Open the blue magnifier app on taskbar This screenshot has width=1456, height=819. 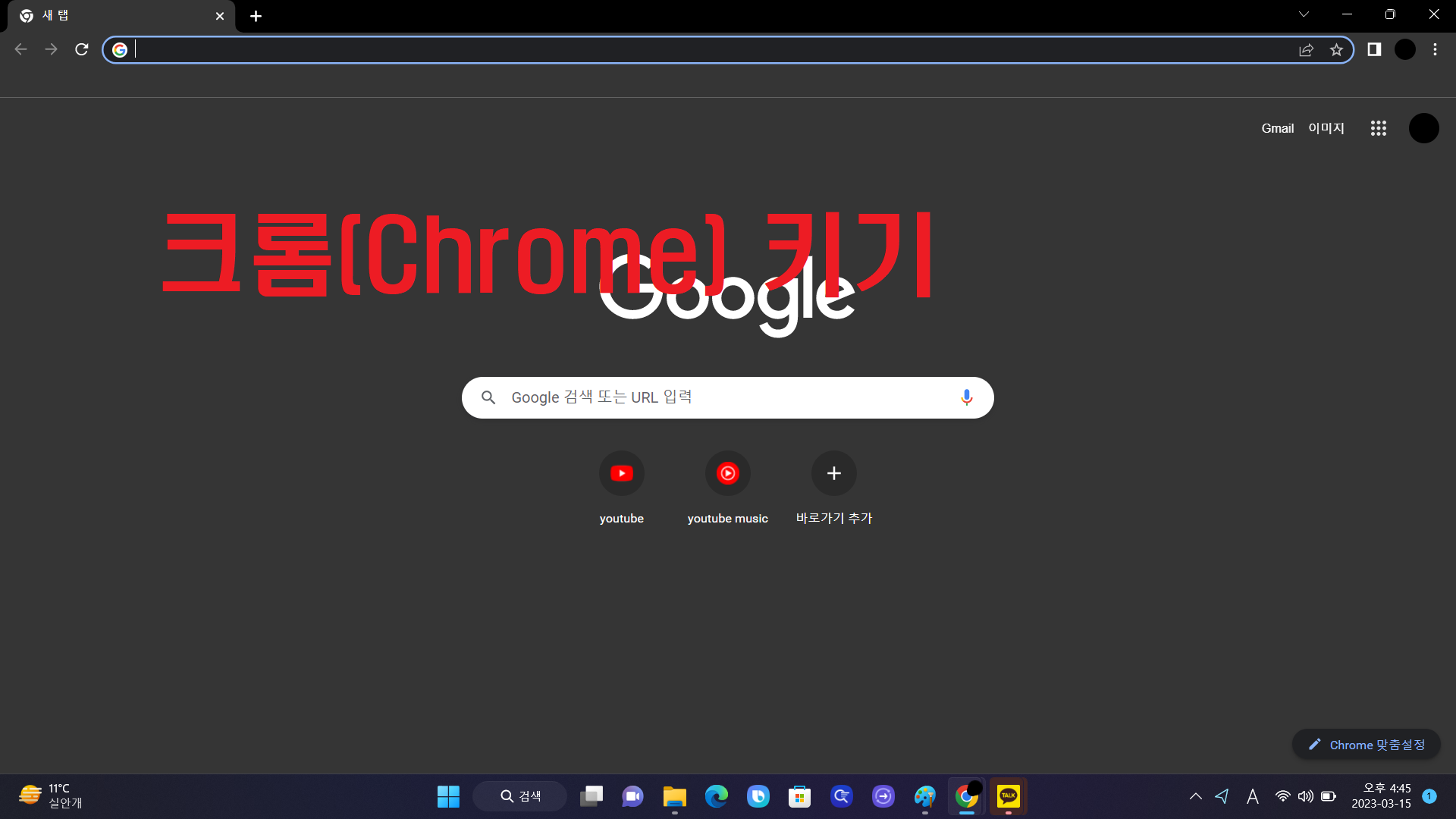click(x=841, y=796)
